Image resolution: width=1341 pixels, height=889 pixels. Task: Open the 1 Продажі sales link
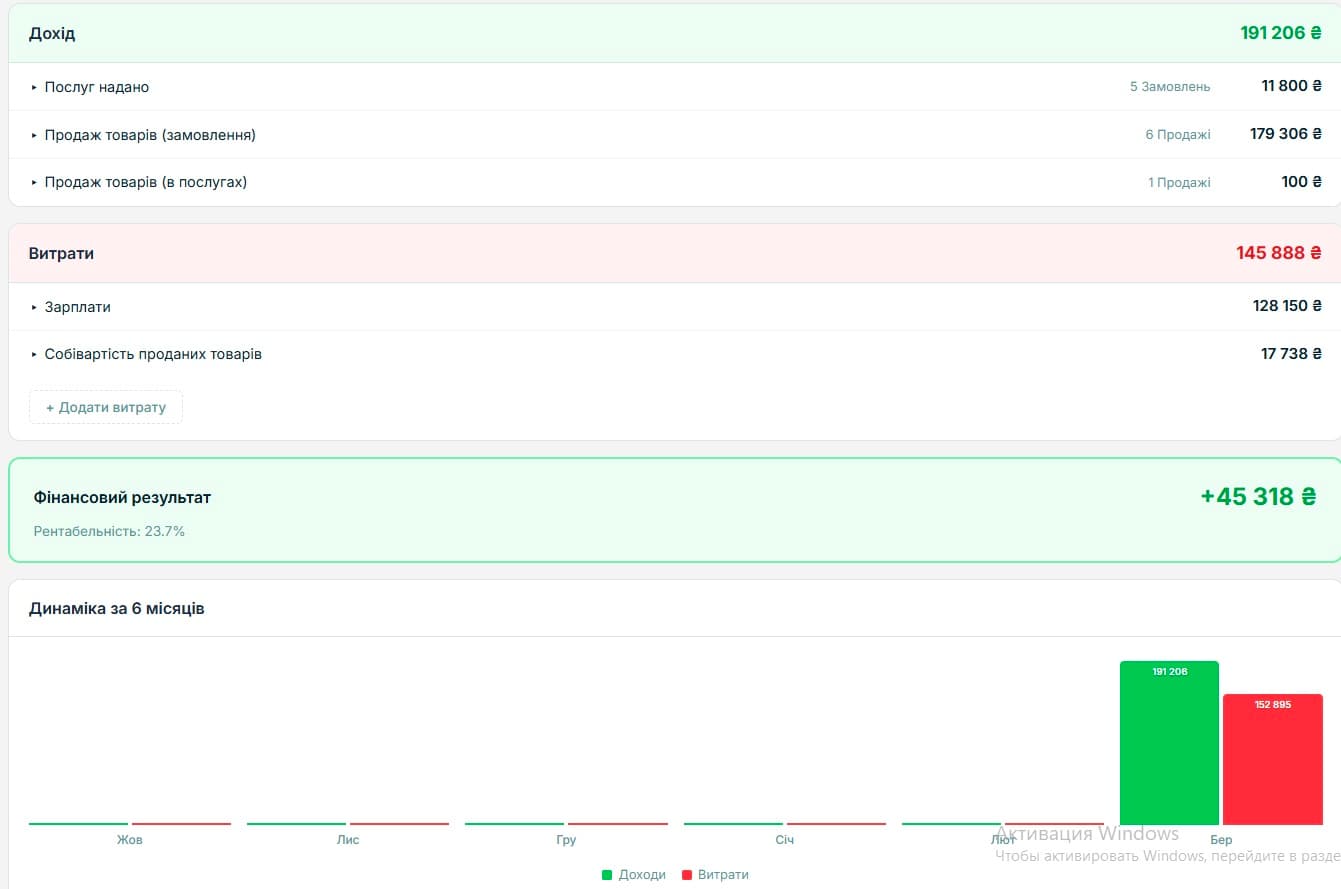click(x=1180, y=182)
